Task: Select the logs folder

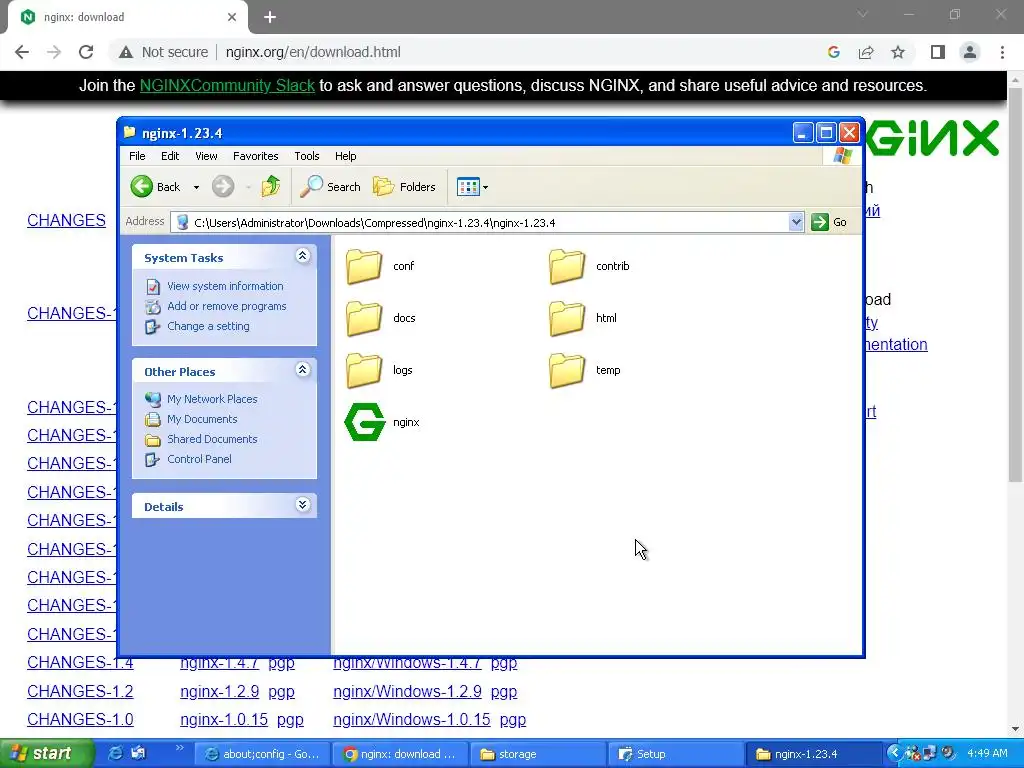Action: tap(378, 370)
